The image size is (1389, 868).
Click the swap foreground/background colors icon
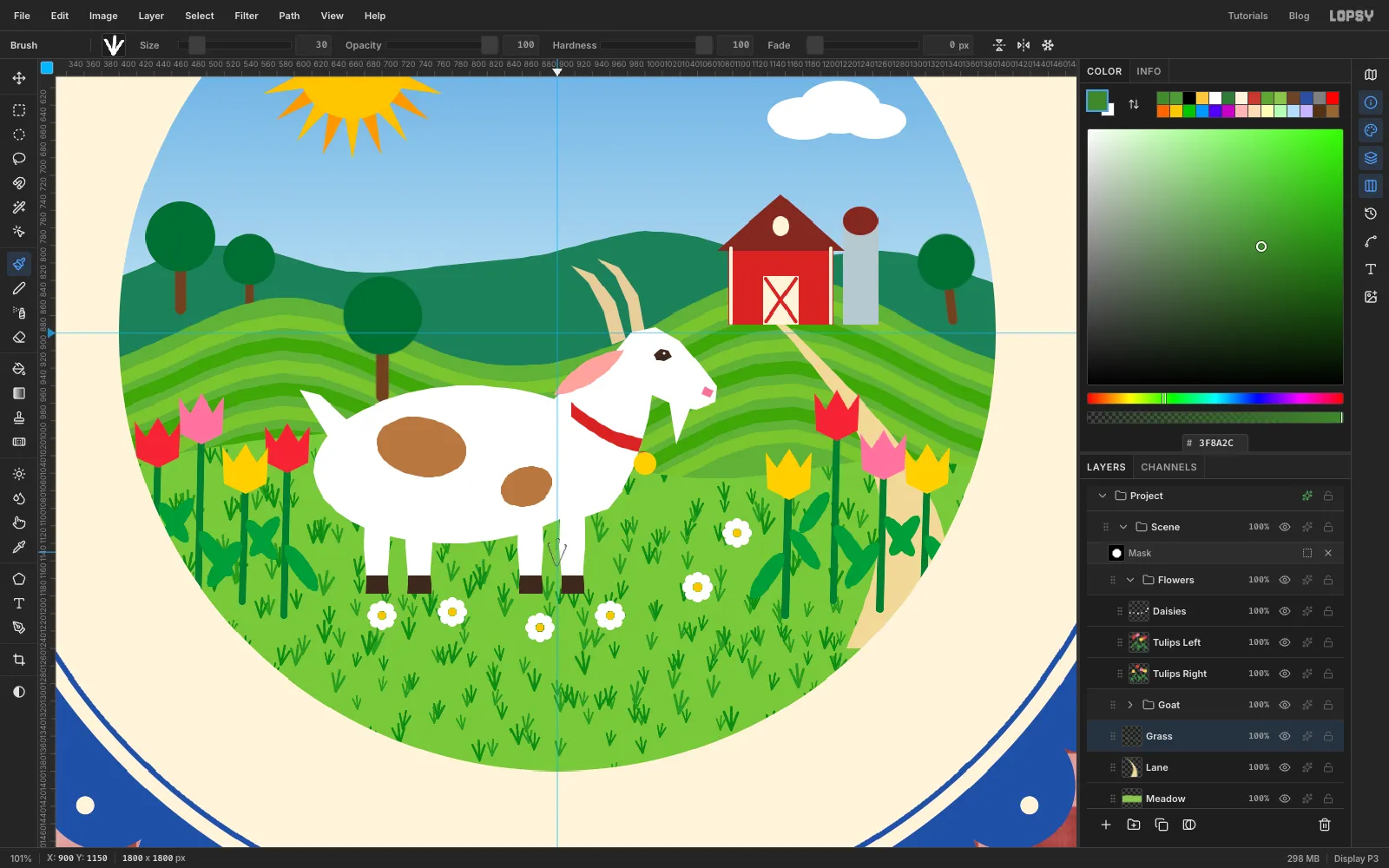point(1134,104)
